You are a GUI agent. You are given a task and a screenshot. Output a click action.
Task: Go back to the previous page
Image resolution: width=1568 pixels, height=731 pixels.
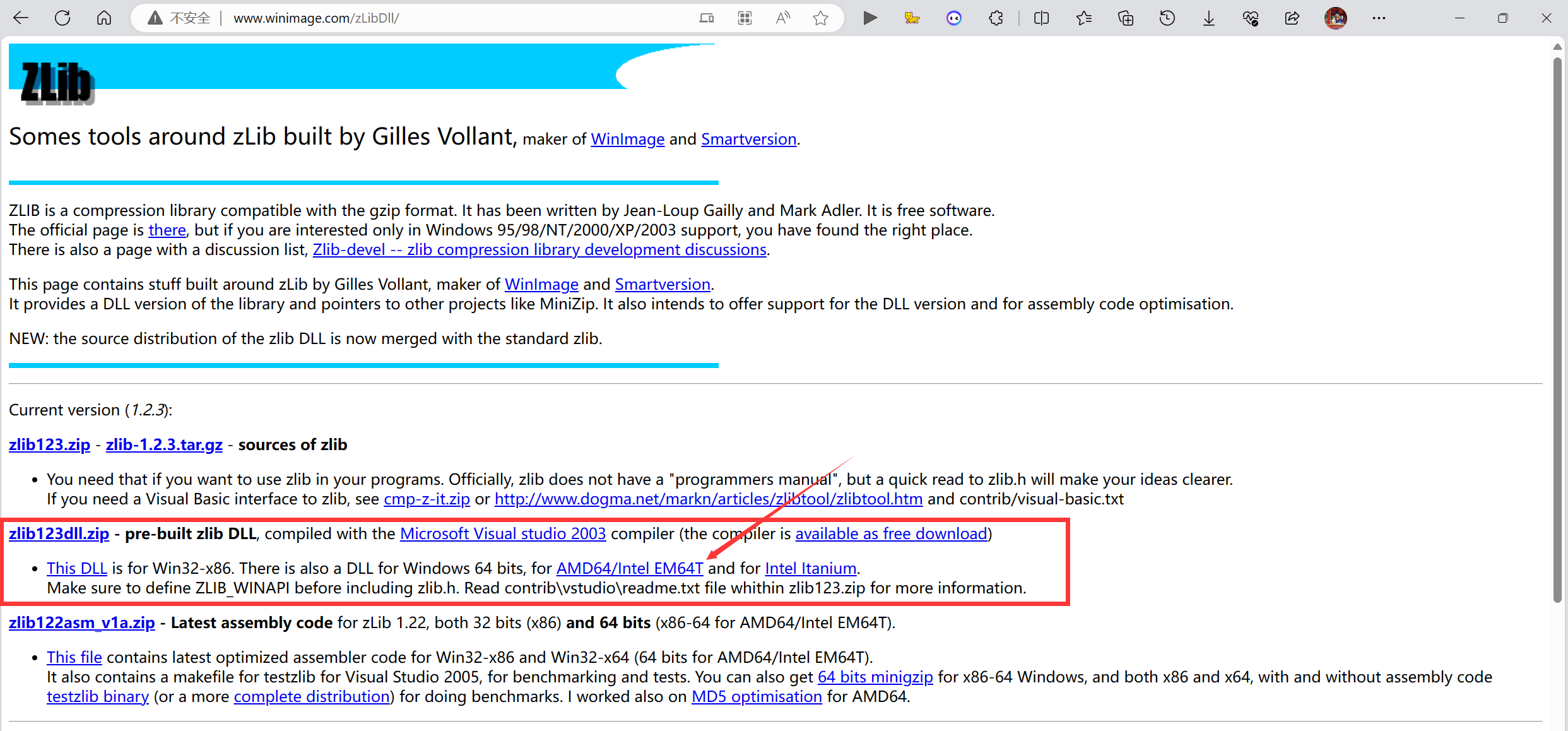pyautogui.click(x=21, y=18)
